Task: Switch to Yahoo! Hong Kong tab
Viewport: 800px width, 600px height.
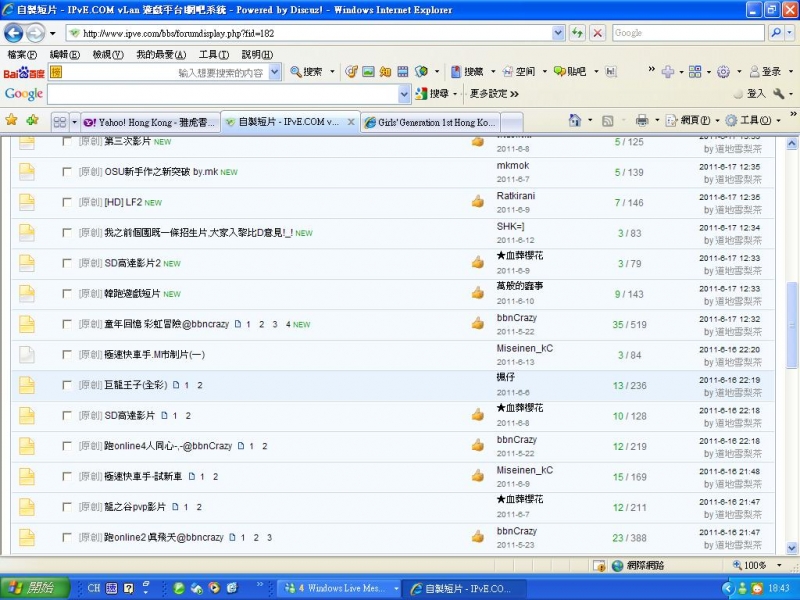Action: click(x=148, y=122)
